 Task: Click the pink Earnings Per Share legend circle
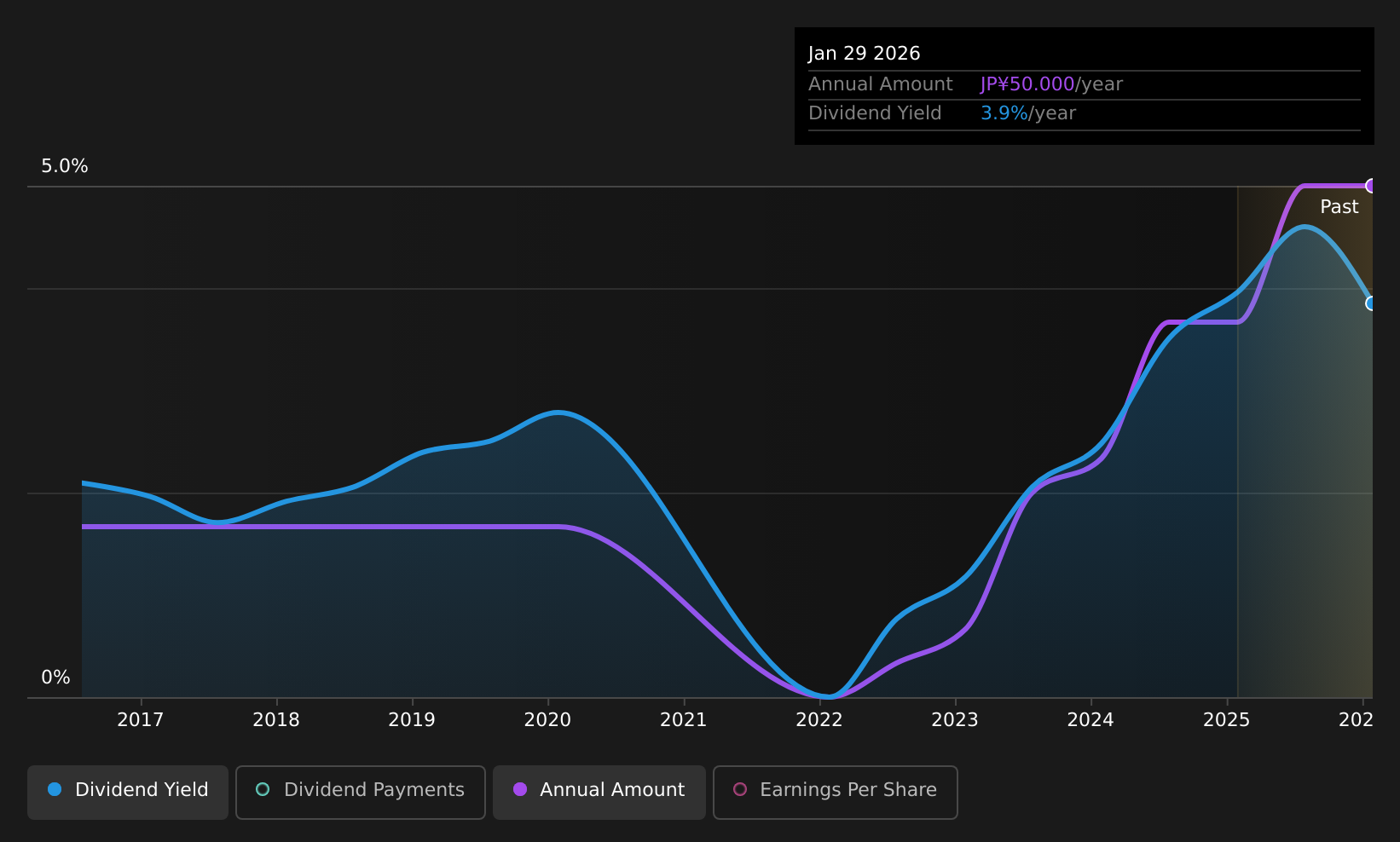[x=740, y=789]
